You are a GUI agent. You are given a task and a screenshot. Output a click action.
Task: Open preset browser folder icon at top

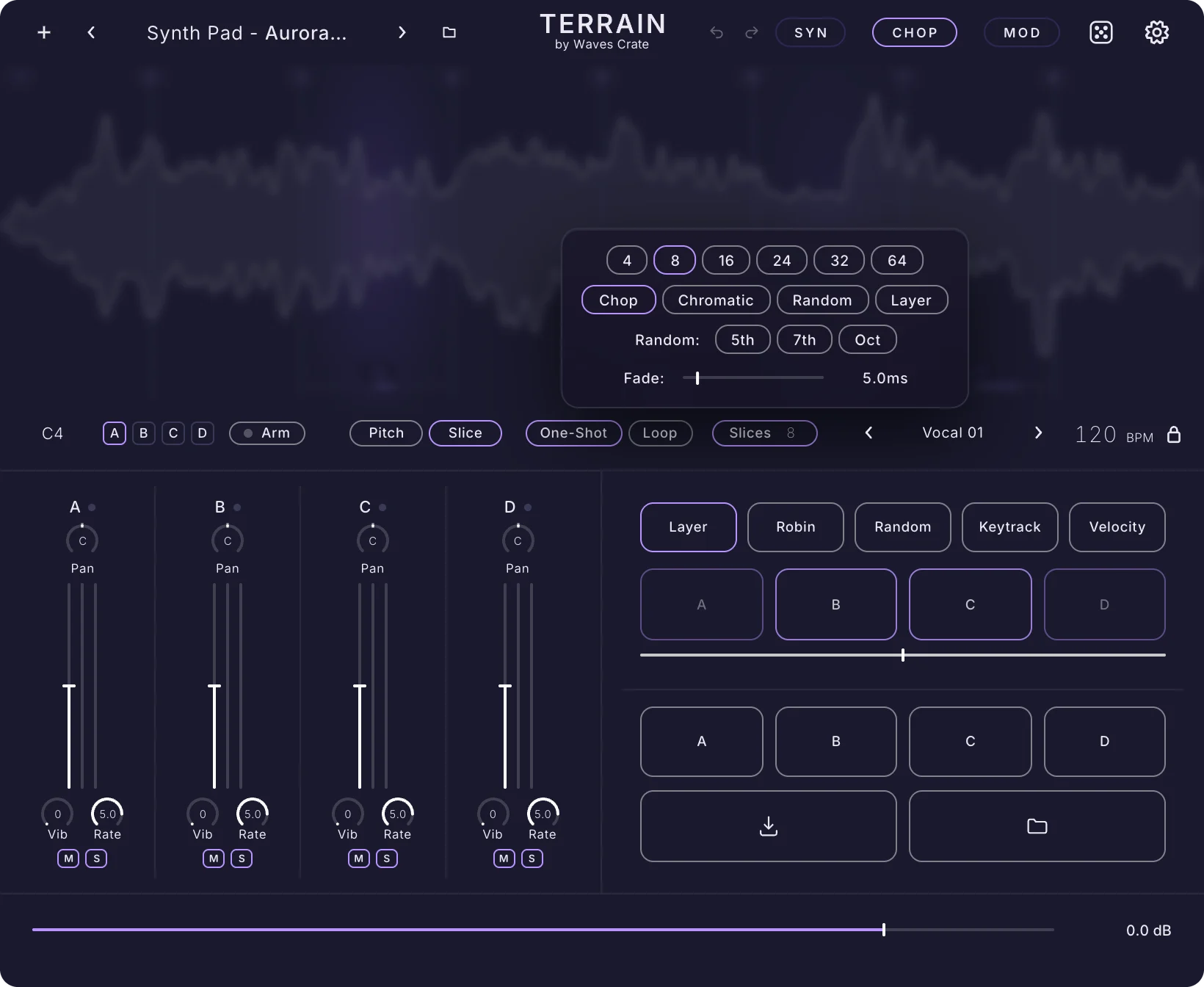[449, 32]
